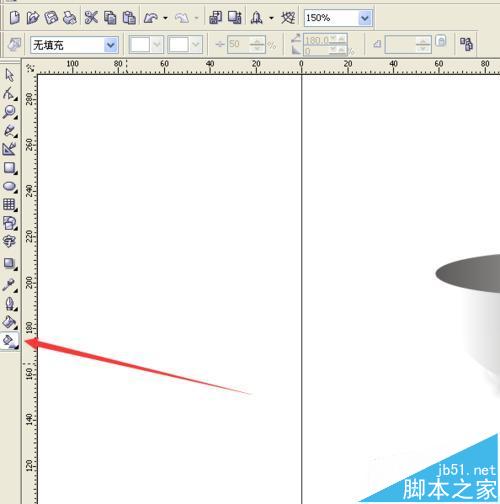The width and height of the screenshot is (500, 504).
Task: Select the Pick arrow tool
Action: pyautogui.click(x=10, y=75)
